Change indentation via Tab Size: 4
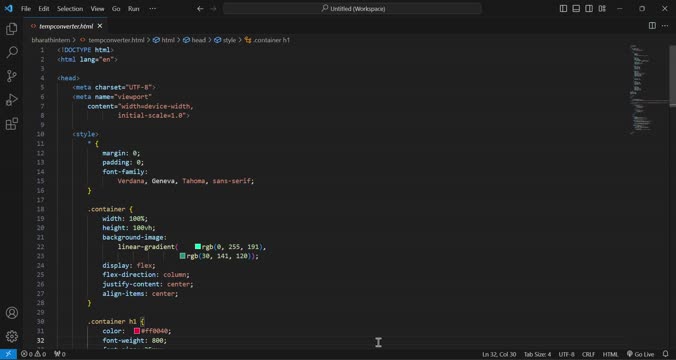Viewport: 676px width, 360px height. pos(537,354)
